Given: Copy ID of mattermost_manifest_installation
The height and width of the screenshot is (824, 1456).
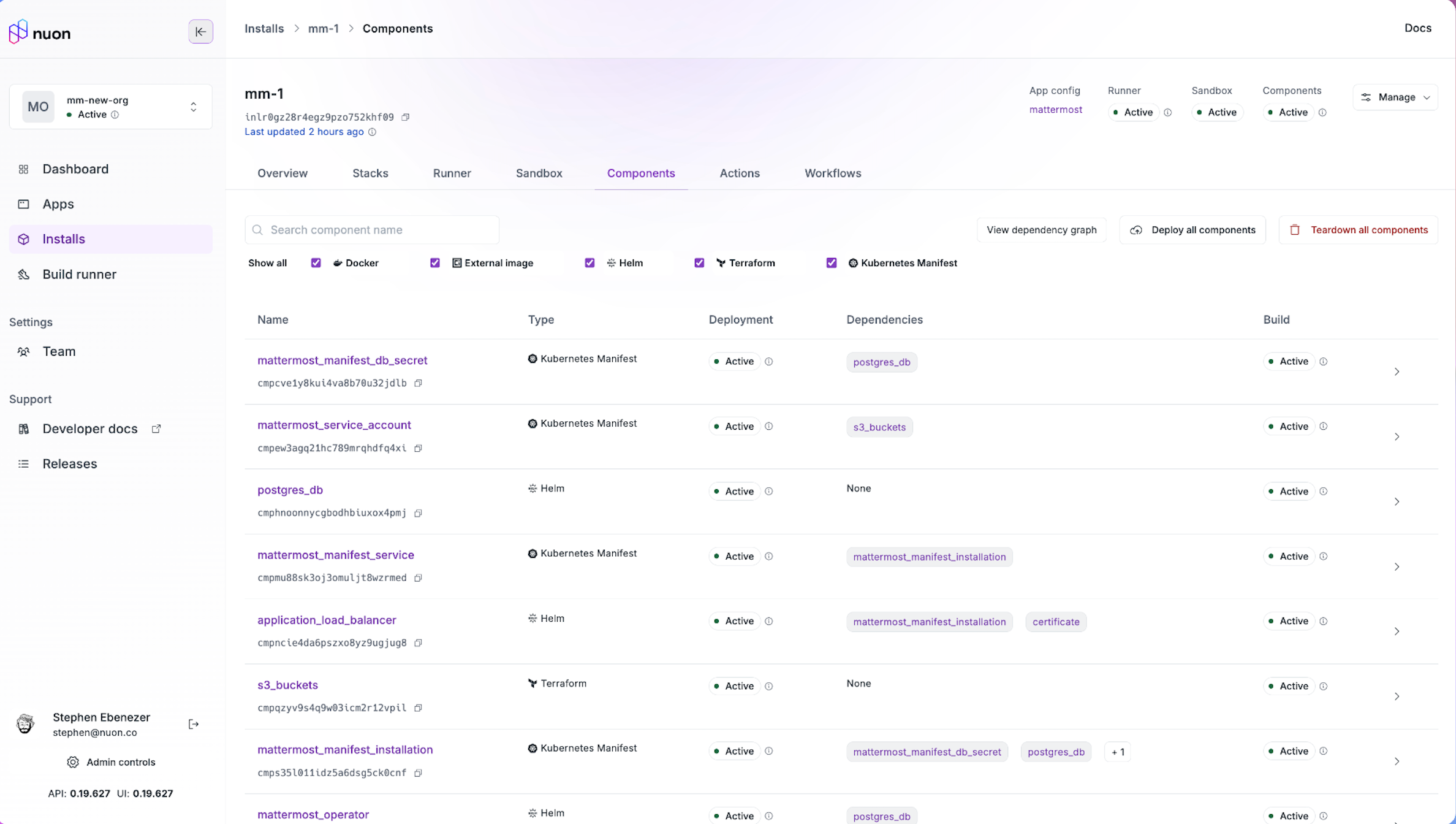Looking at the screenshot, I should (x=418, y=772).
